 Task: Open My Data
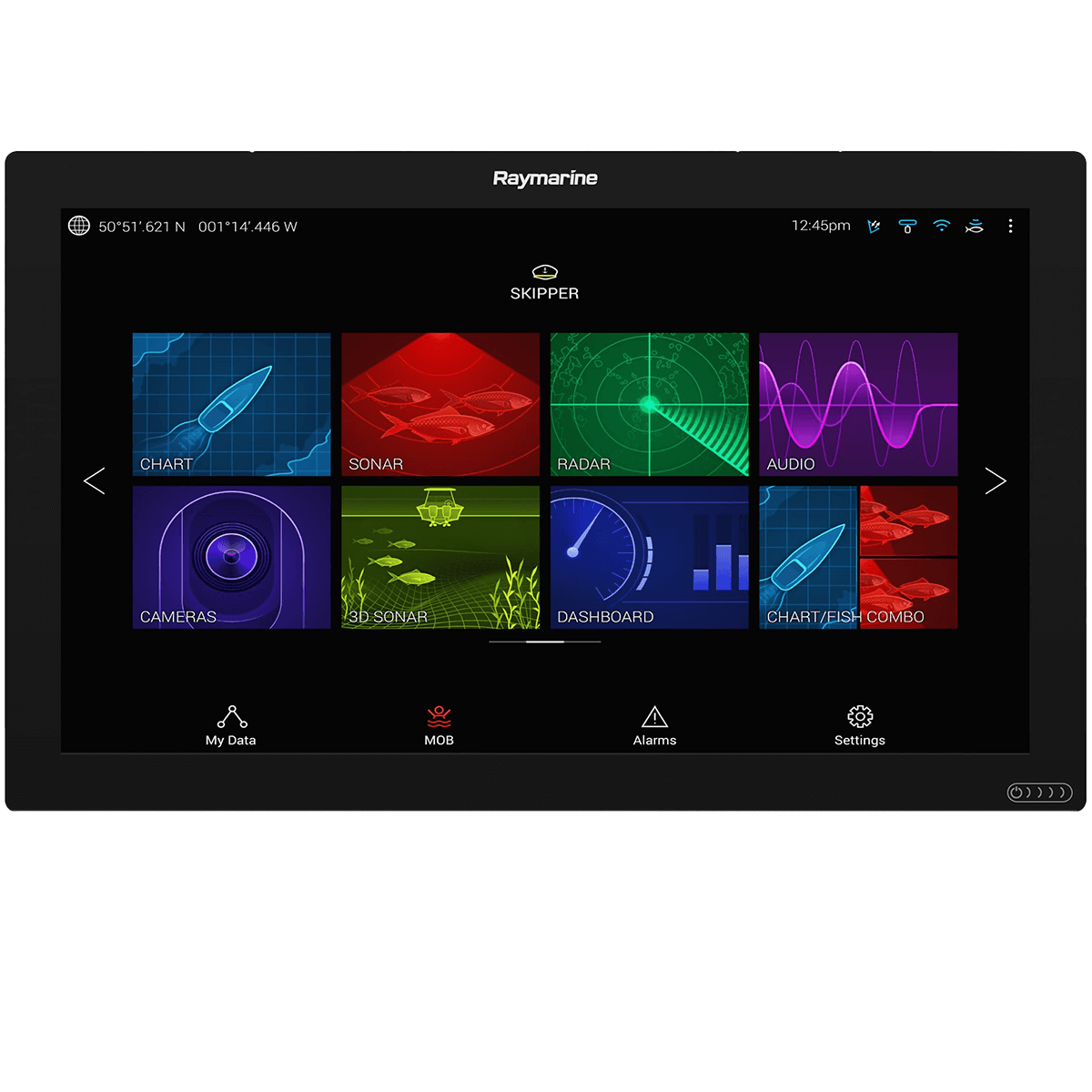pyautogui.click(x=231, y=726)
